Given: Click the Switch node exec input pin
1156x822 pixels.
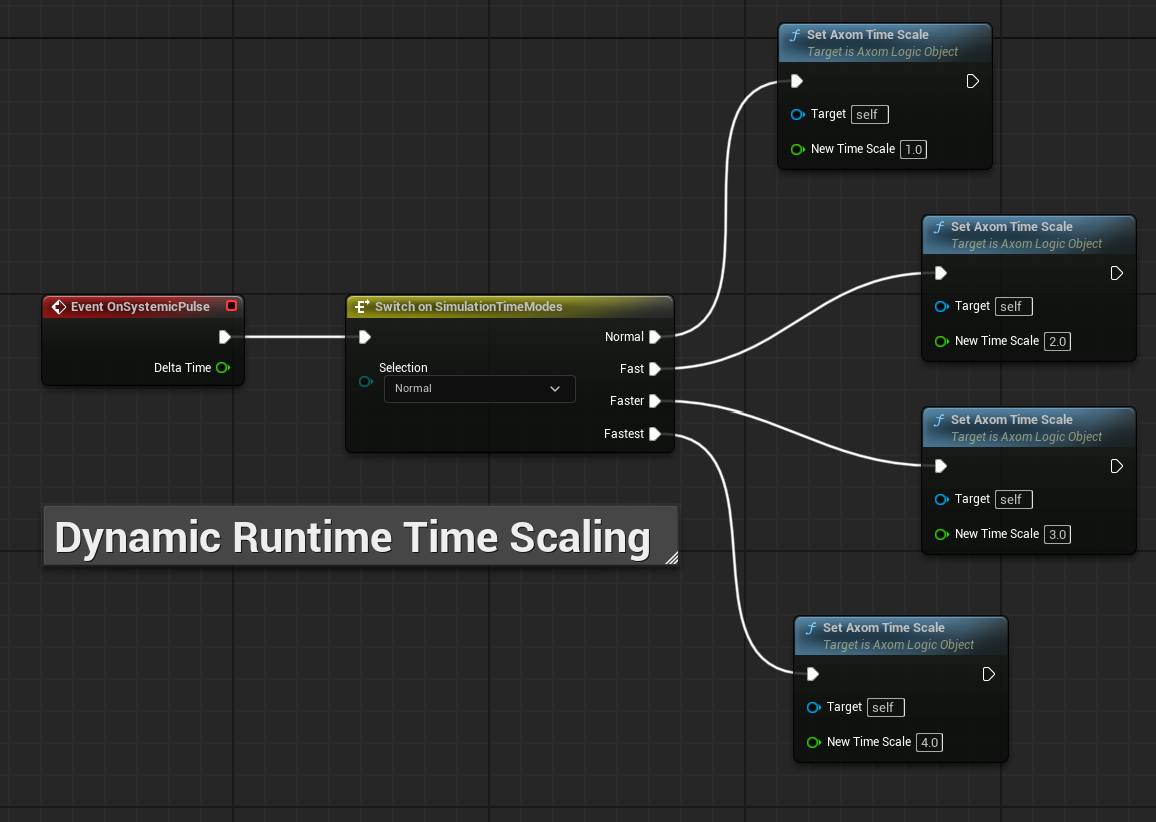Looking at the screenshot, I should [x=364, y=337].
